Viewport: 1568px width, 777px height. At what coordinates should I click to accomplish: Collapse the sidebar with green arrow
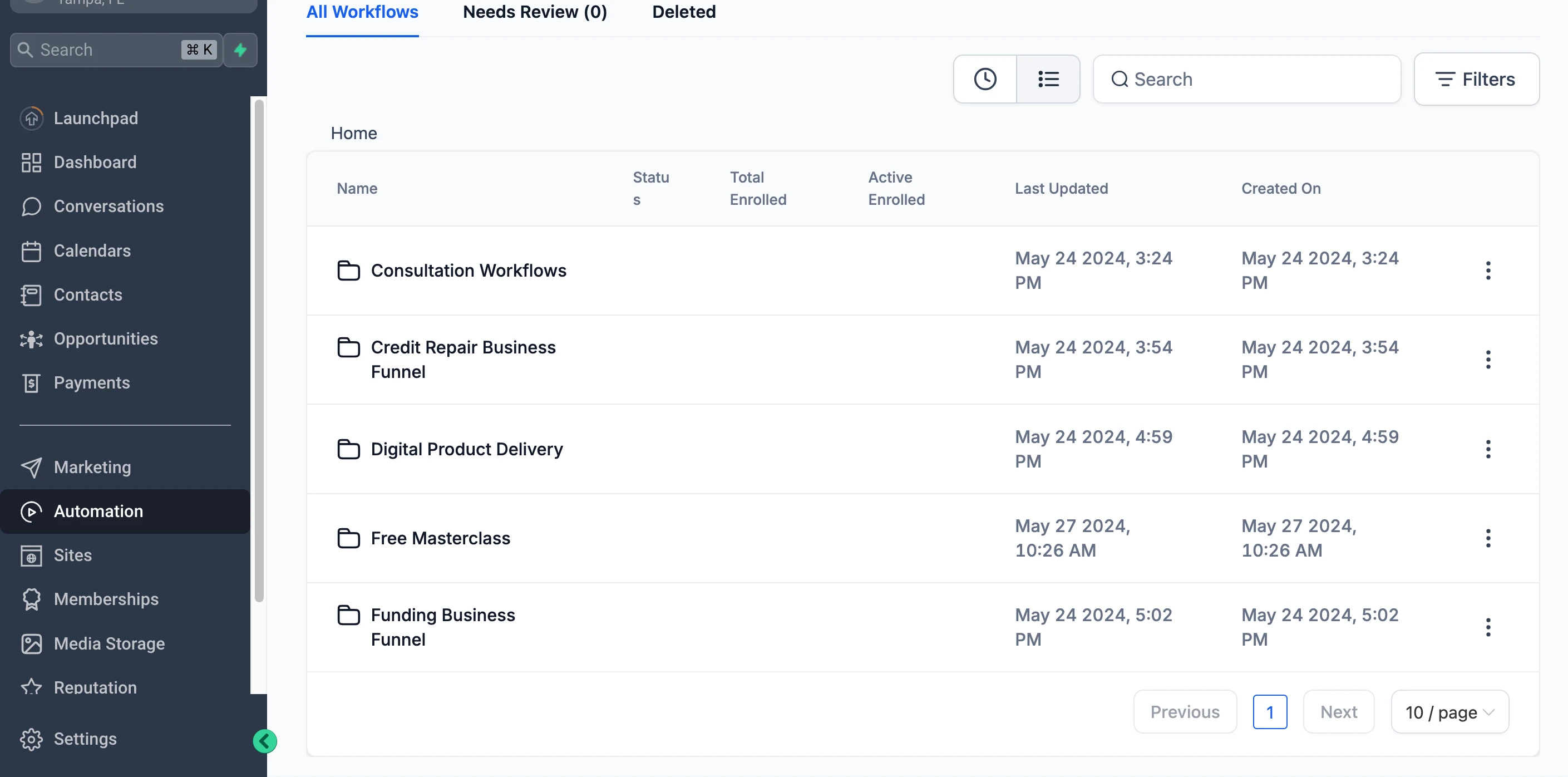pyautogui.click(x=265, y=741)
